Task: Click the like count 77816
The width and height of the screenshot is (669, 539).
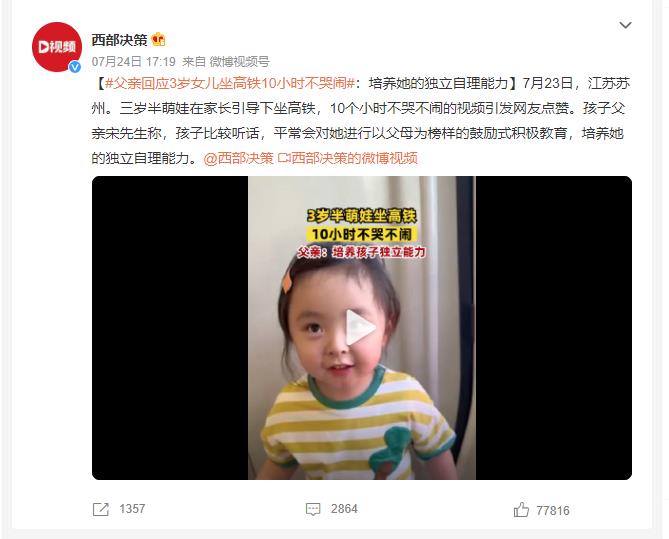Action: point(553,510)
